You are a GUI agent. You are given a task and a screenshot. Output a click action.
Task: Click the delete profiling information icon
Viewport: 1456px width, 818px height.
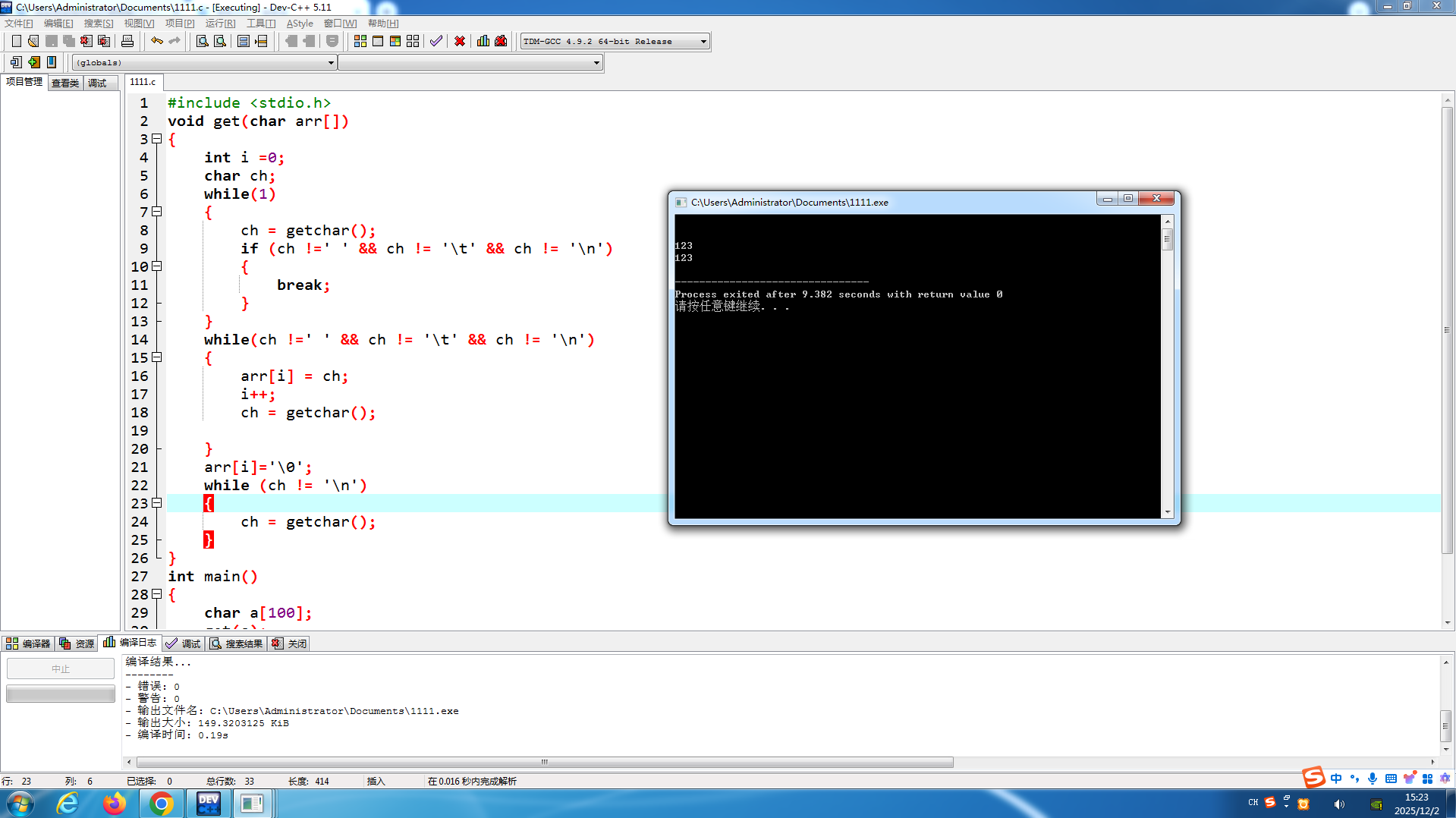[501, 41]
